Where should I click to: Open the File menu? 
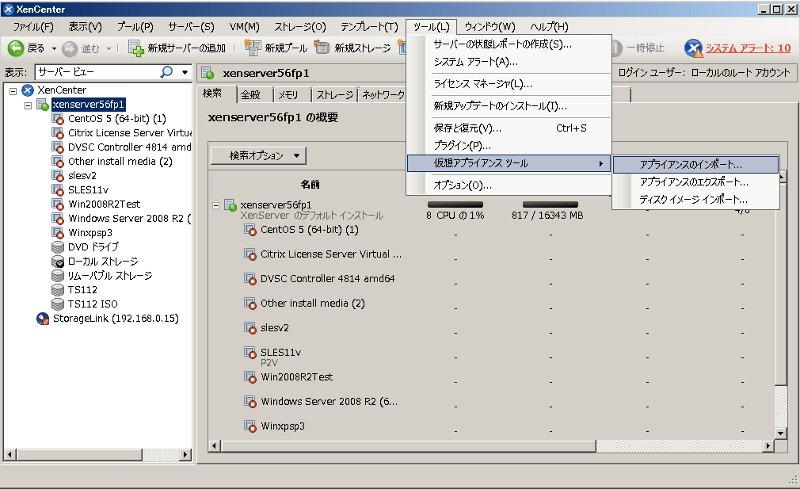pyautogui.click(x=33, y=27)
